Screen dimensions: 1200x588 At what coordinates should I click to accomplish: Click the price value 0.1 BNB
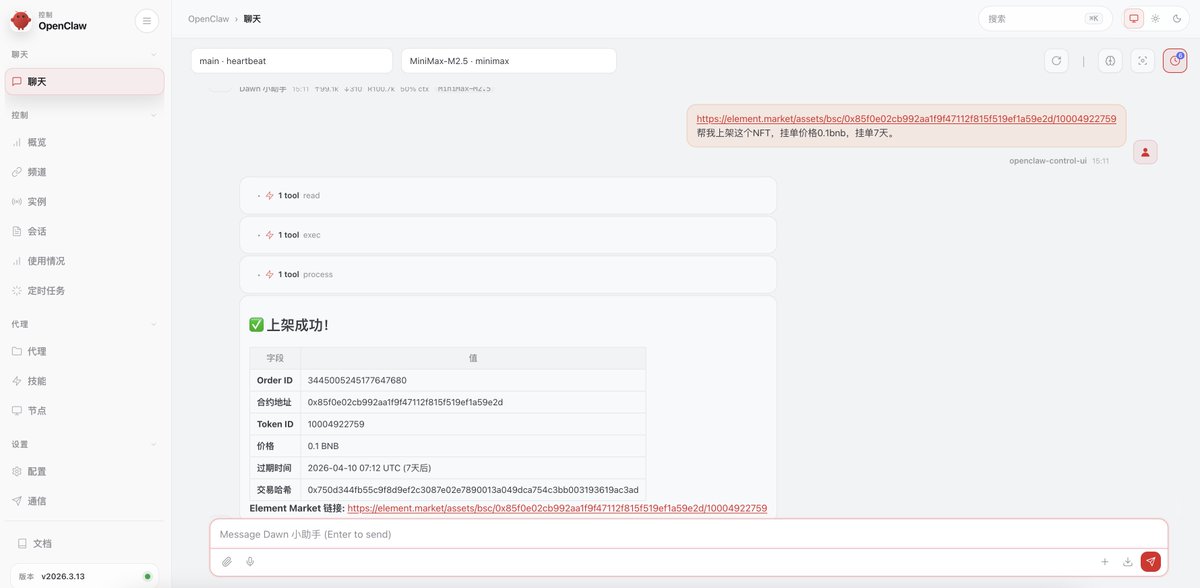point(323,446)
